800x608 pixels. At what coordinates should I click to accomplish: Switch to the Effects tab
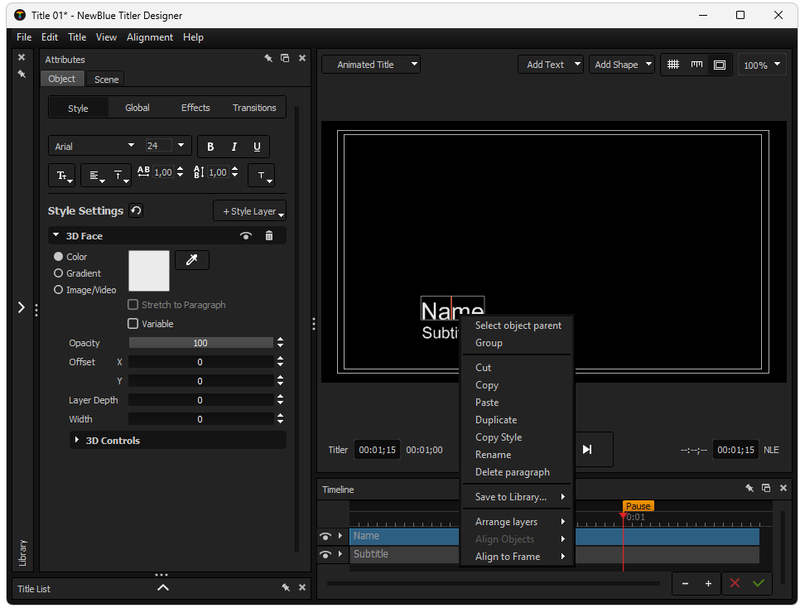[x=195, y=108]
